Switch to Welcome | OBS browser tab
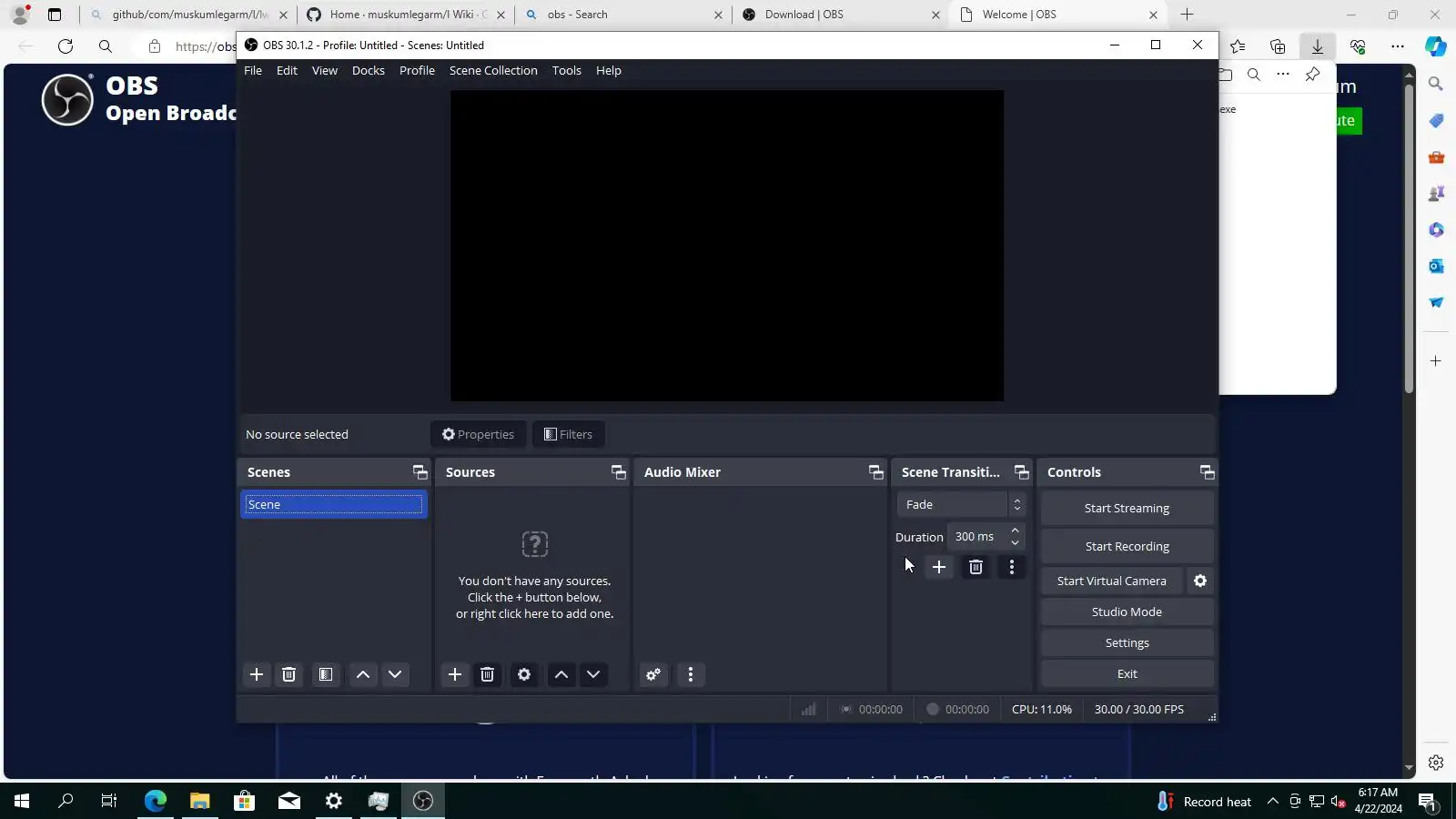 (x=1058, y=15)
